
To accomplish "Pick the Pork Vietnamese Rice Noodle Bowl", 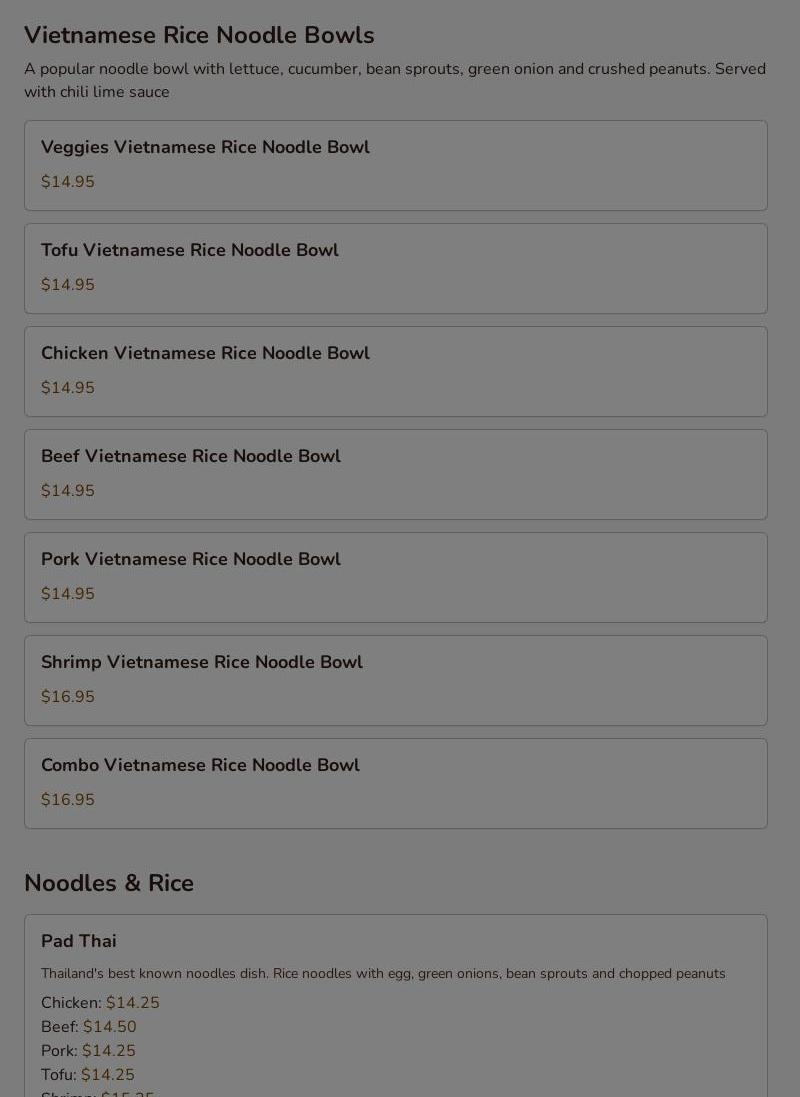I will coord(191,559).
